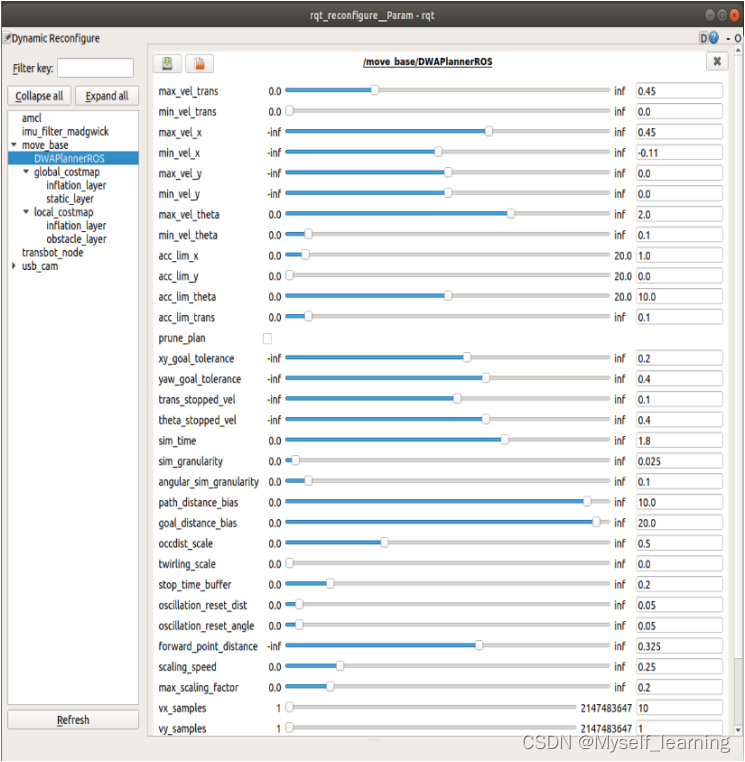Image resolution: width=745 pixels, height=762 pixels.
Task: Click the occdist_scale slider handle
Action: coord(384,542)
